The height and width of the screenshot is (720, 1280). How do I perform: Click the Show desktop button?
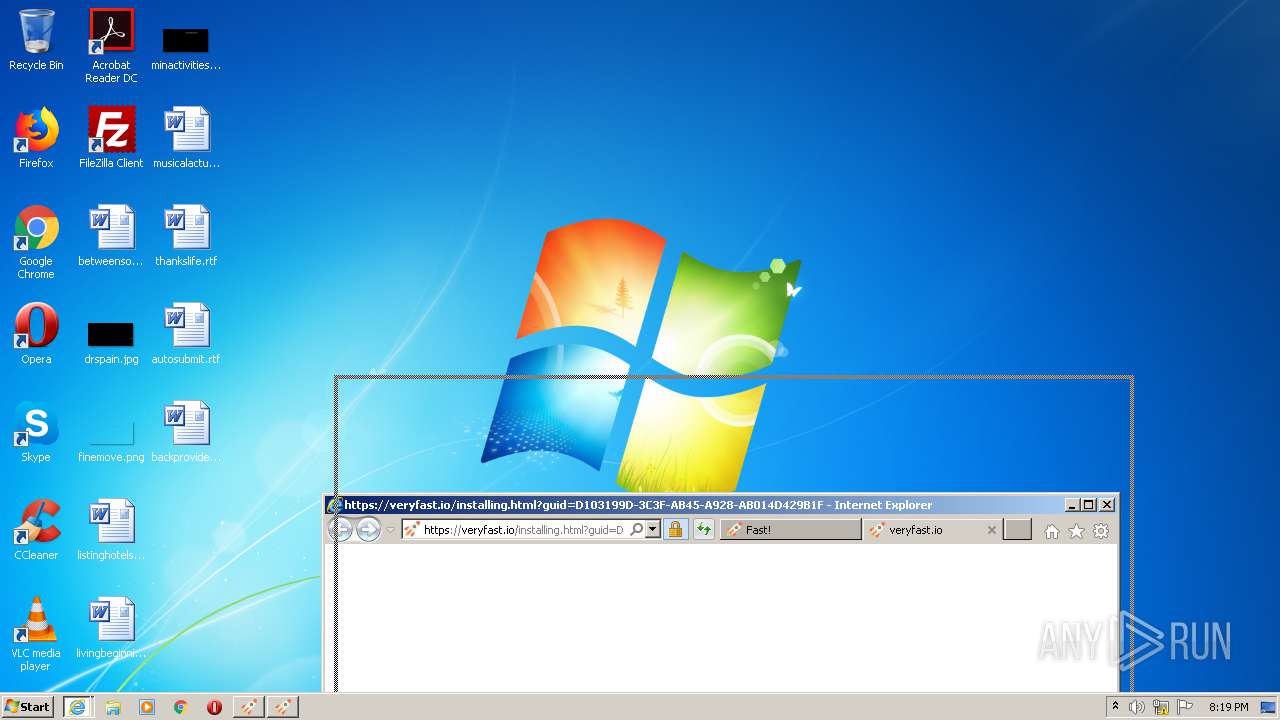(x=1268, y=707)
